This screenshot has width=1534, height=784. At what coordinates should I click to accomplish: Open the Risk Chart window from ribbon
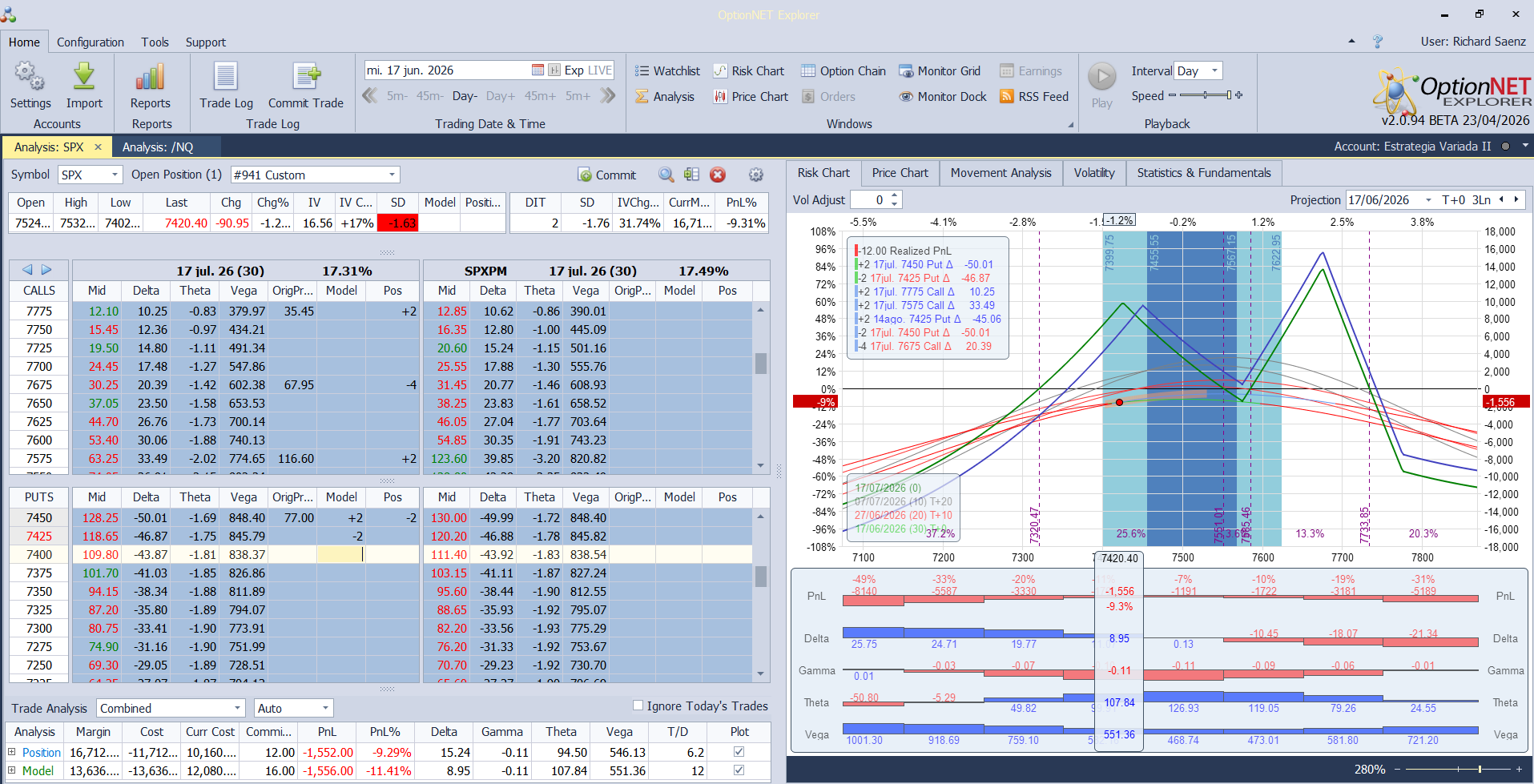point(749,70)
